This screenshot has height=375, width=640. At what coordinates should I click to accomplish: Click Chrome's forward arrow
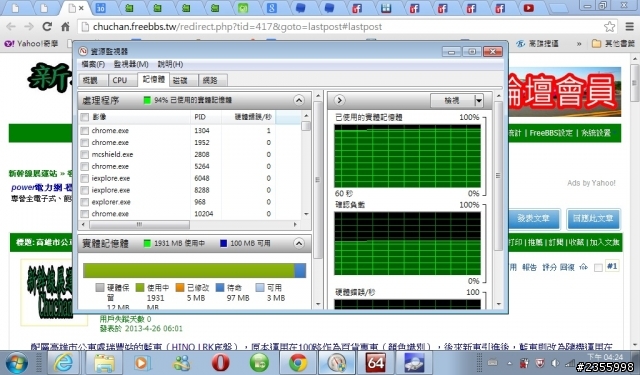(29, 27)
